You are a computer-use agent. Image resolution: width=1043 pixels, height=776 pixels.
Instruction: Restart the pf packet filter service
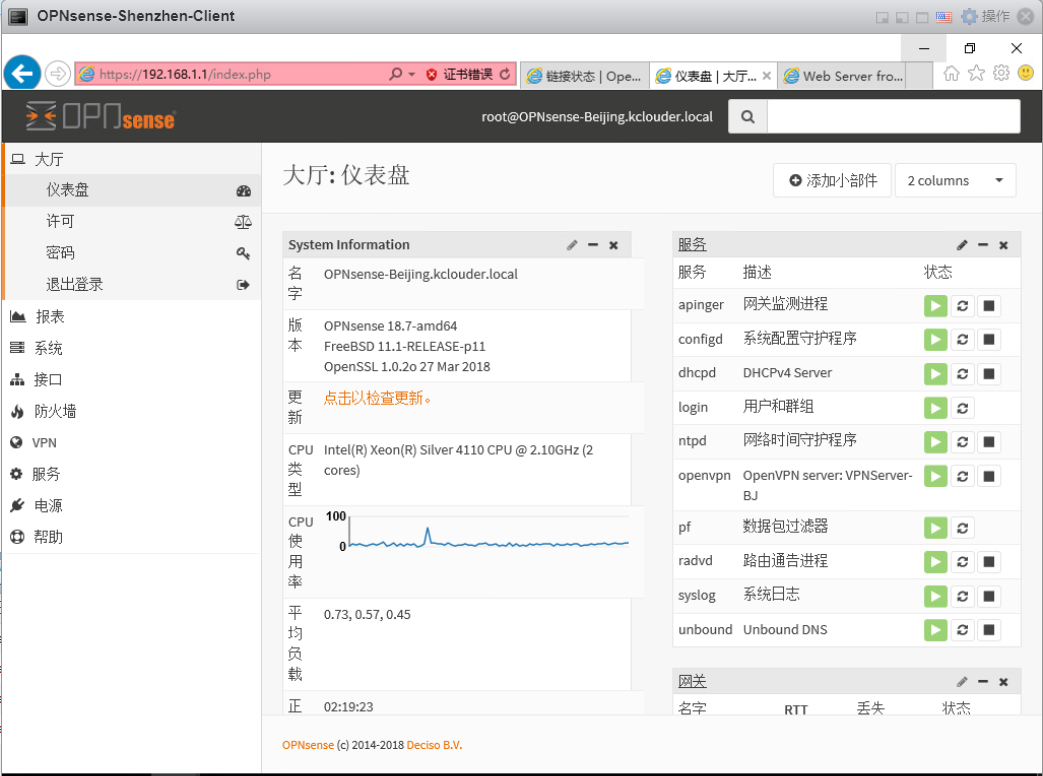(963, 528)
